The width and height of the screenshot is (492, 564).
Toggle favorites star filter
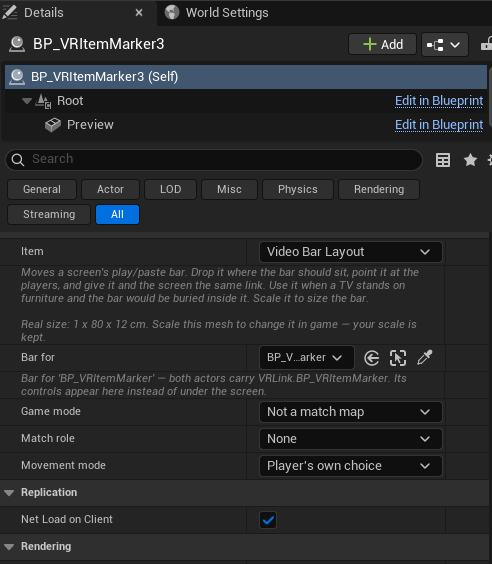click(x=470, y=160)
